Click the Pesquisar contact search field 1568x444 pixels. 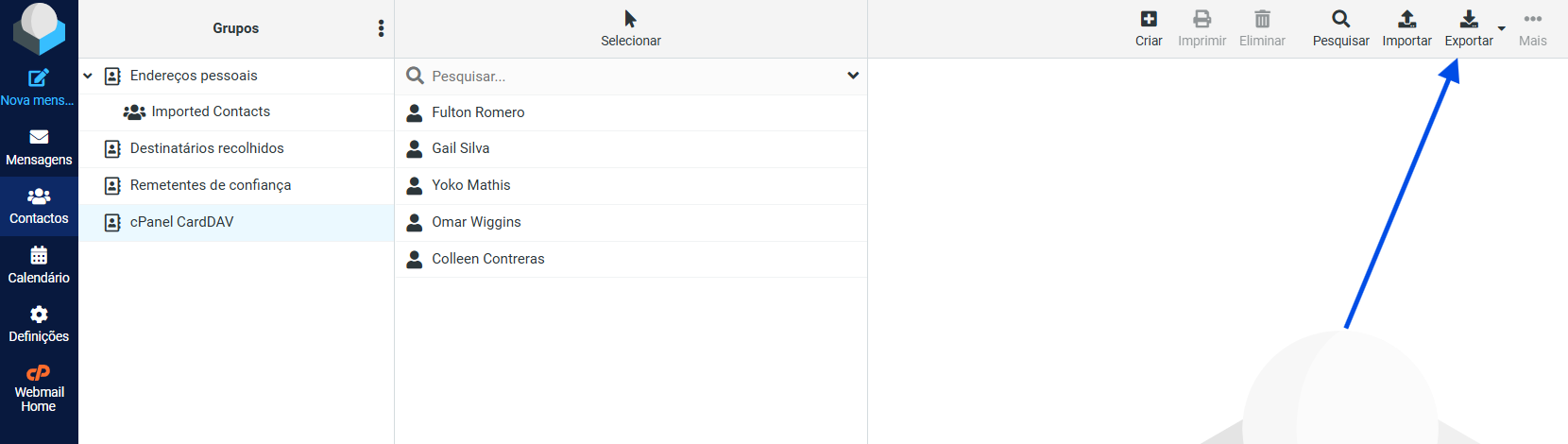click(623, 76)
